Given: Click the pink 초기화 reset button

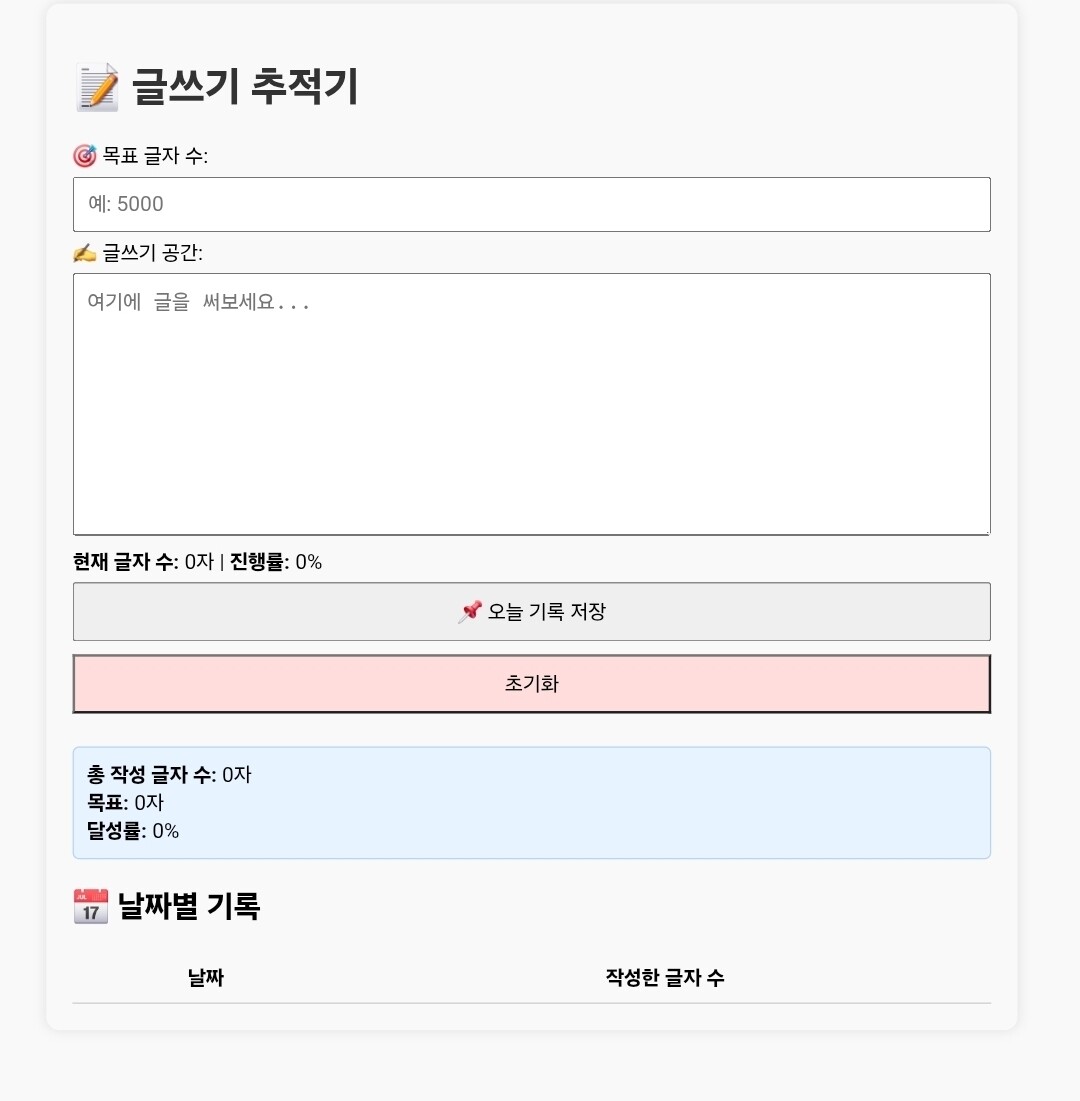Looking at the screenshot, I should point(532,684).
